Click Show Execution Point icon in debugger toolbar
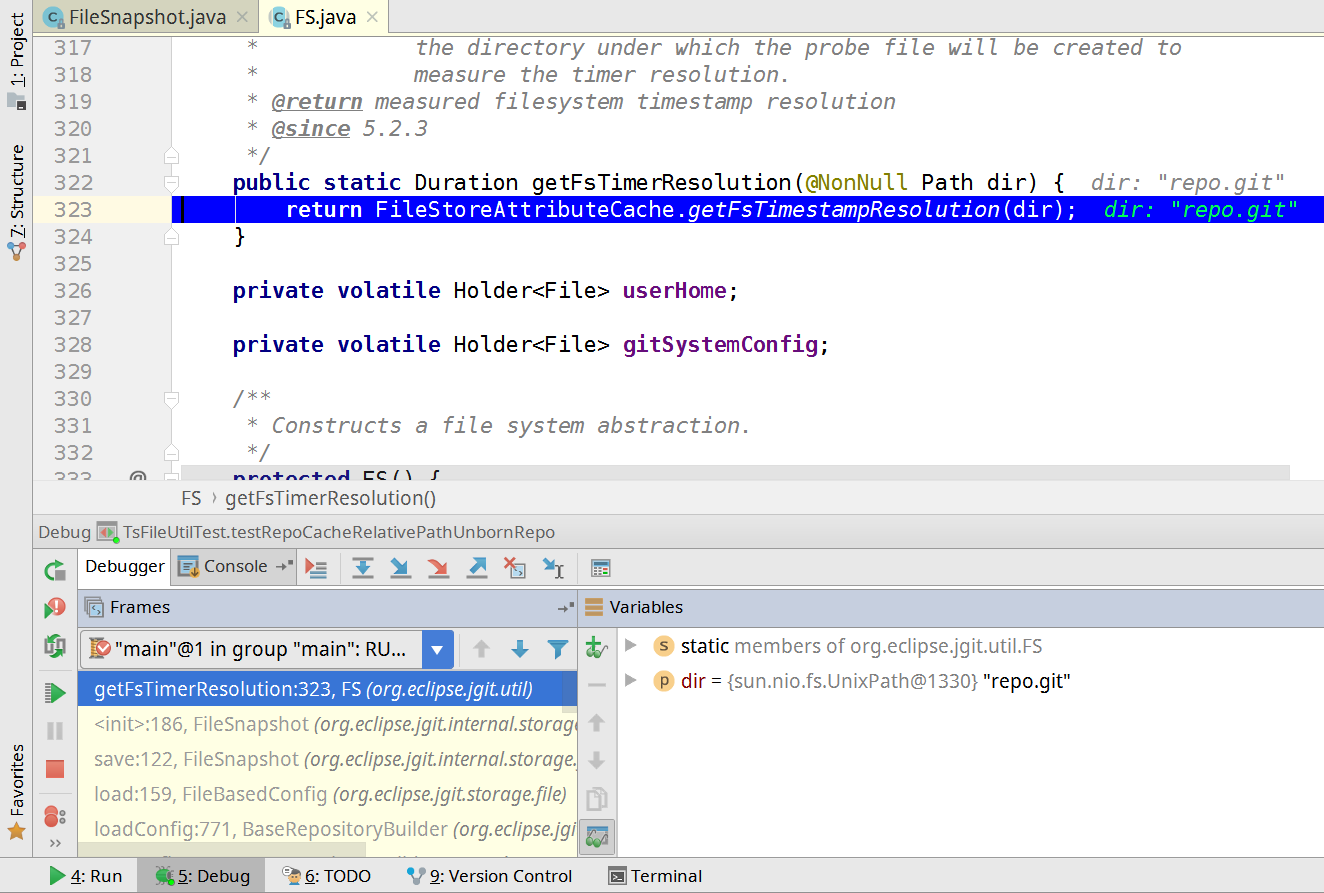This screenshot has width=1324, height=893. [316, 568]
